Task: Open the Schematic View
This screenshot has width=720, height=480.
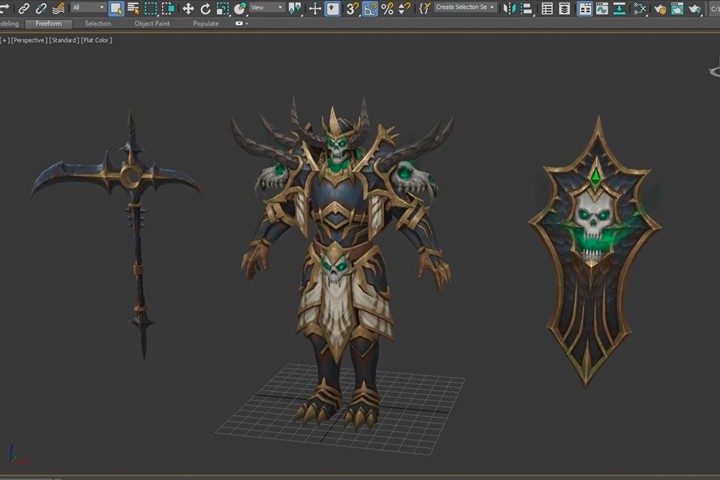Action: (640, 8)
